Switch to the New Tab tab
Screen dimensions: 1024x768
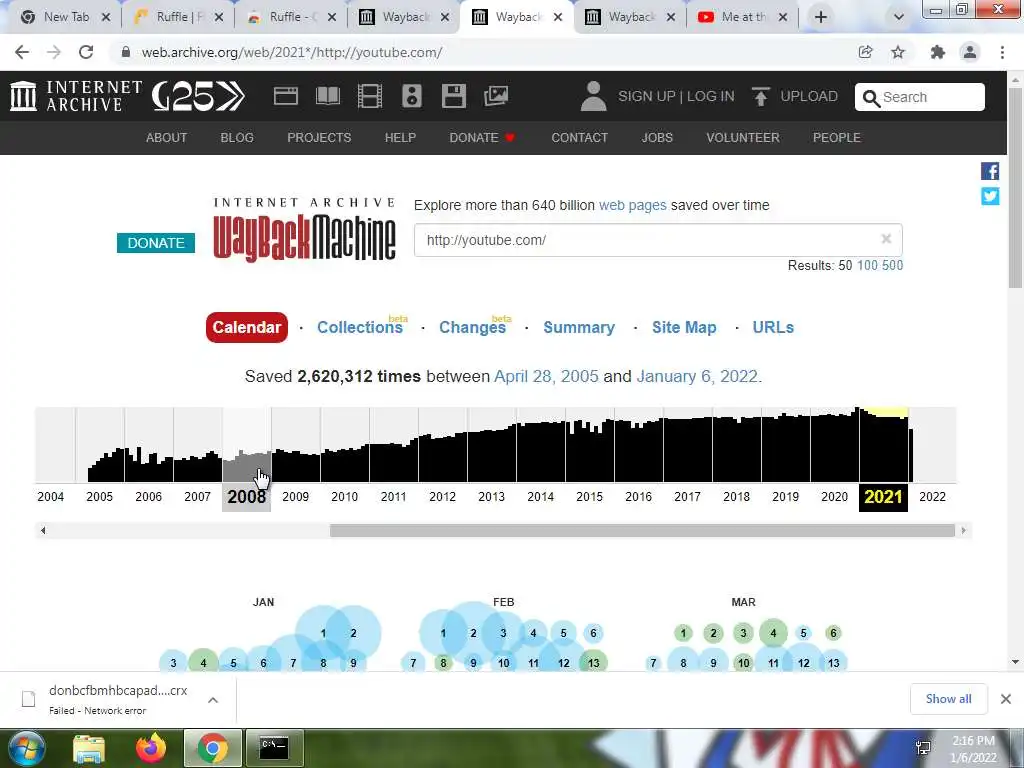[x=65, y=17]
